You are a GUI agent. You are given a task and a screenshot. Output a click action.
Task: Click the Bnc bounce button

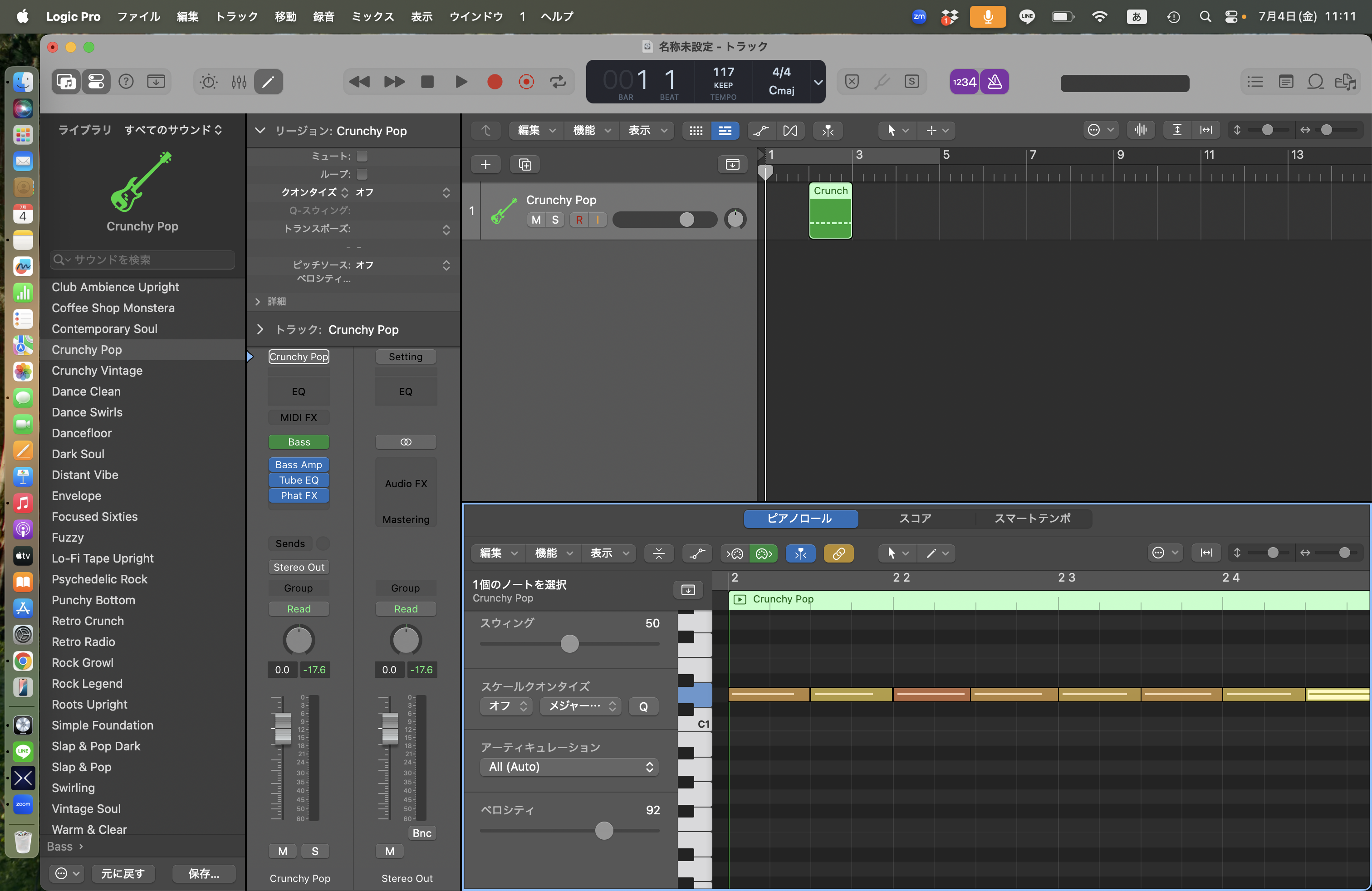pos(421,833)
